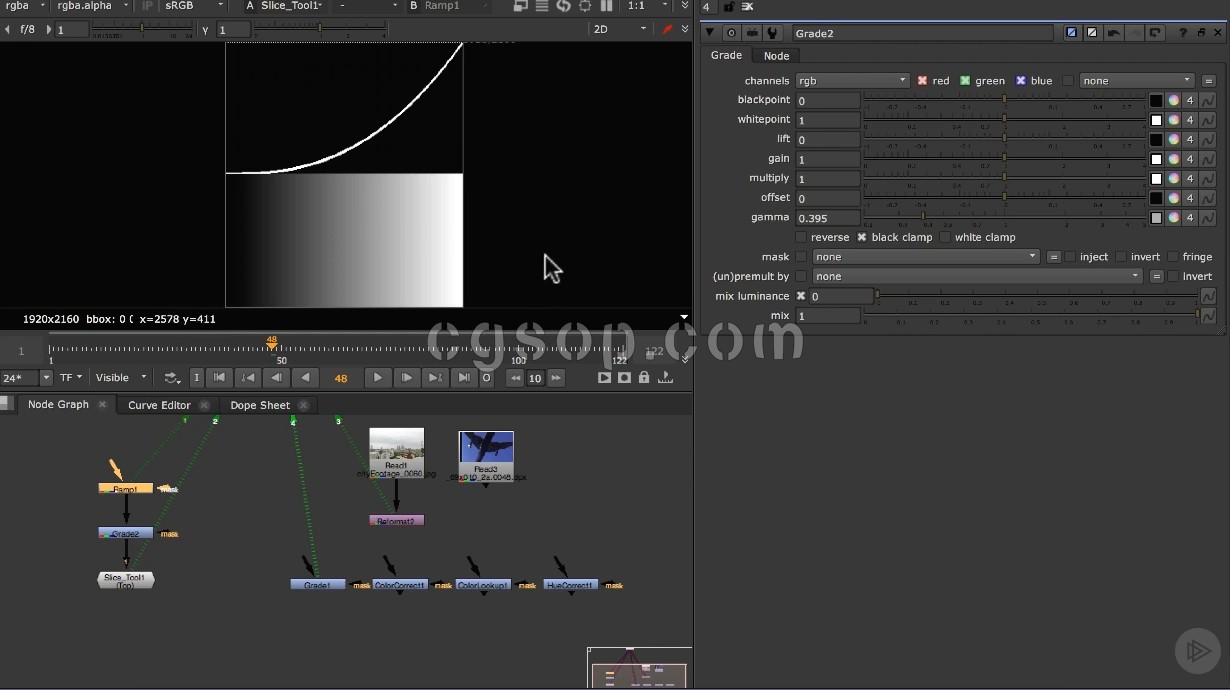Image resolution: width=1230 pixels, height=690 pixels.
Task: Open the gamma color wheel
Action: click(x=1174, y=218)
